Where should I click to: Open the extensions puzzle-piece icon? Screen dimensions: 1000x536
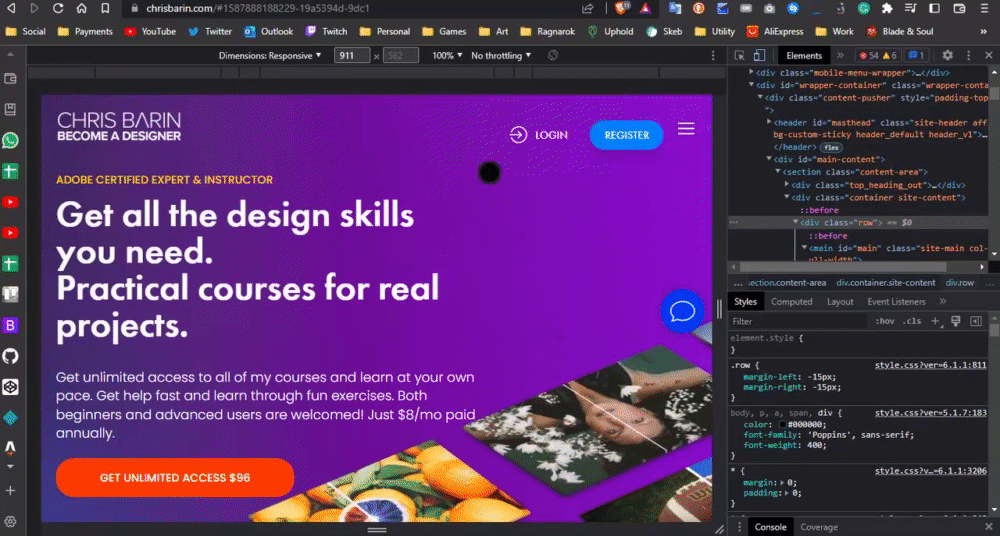[x=886, y=8]
